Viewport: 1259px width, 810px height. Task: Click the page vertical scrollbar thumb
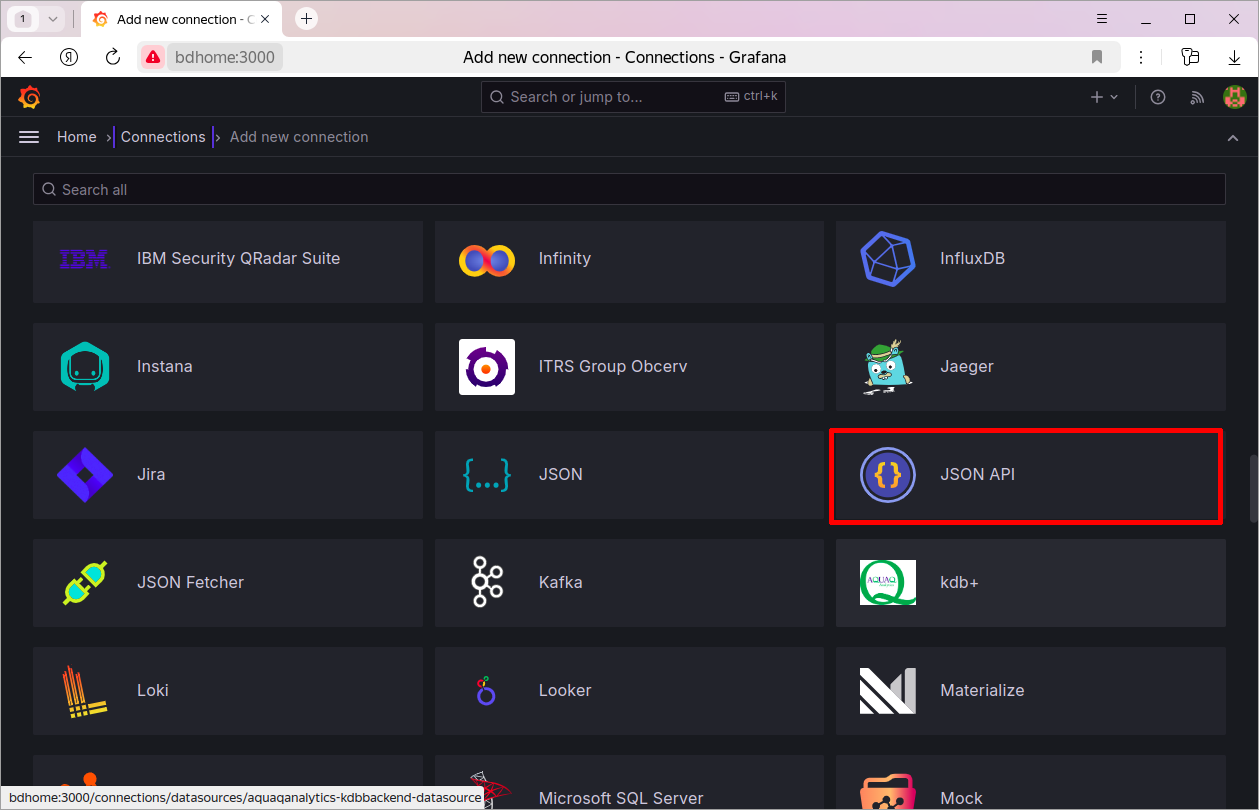[1254, 489]
